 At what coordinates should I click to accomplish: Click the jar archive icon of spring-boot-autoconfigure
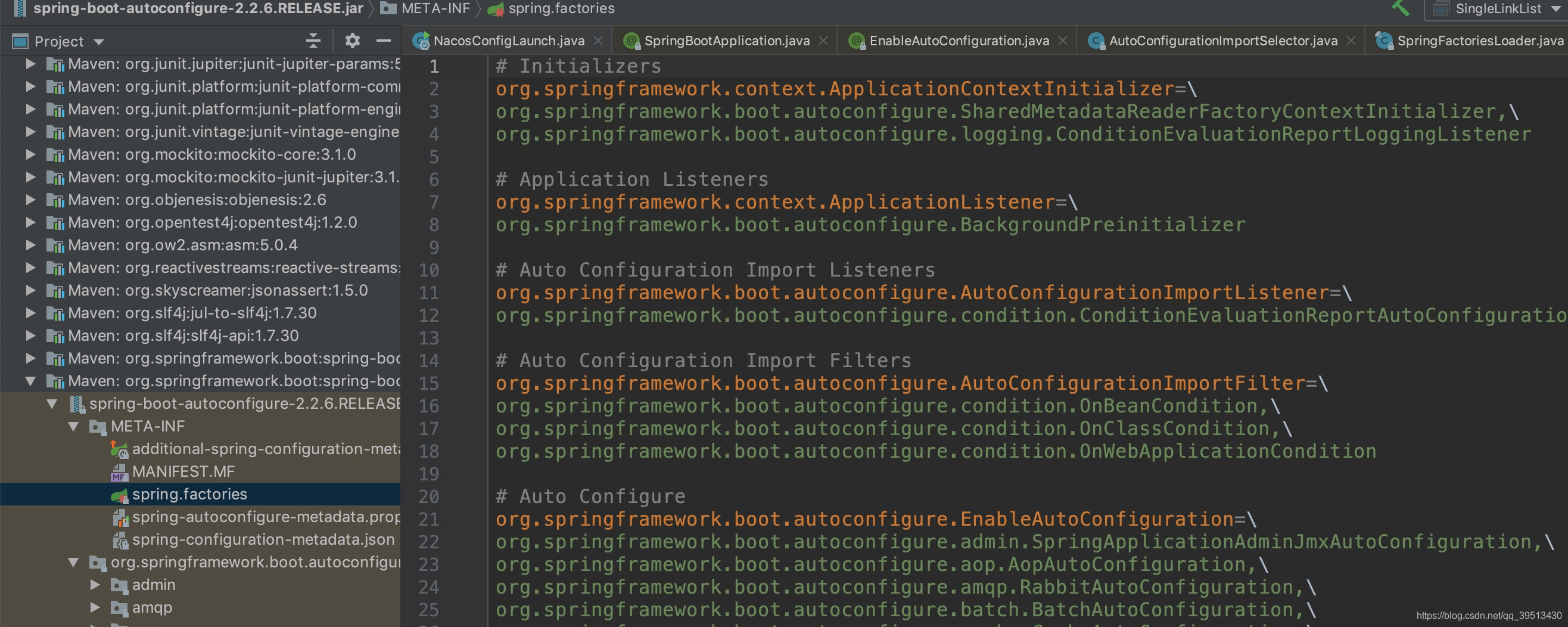(77, 404)
